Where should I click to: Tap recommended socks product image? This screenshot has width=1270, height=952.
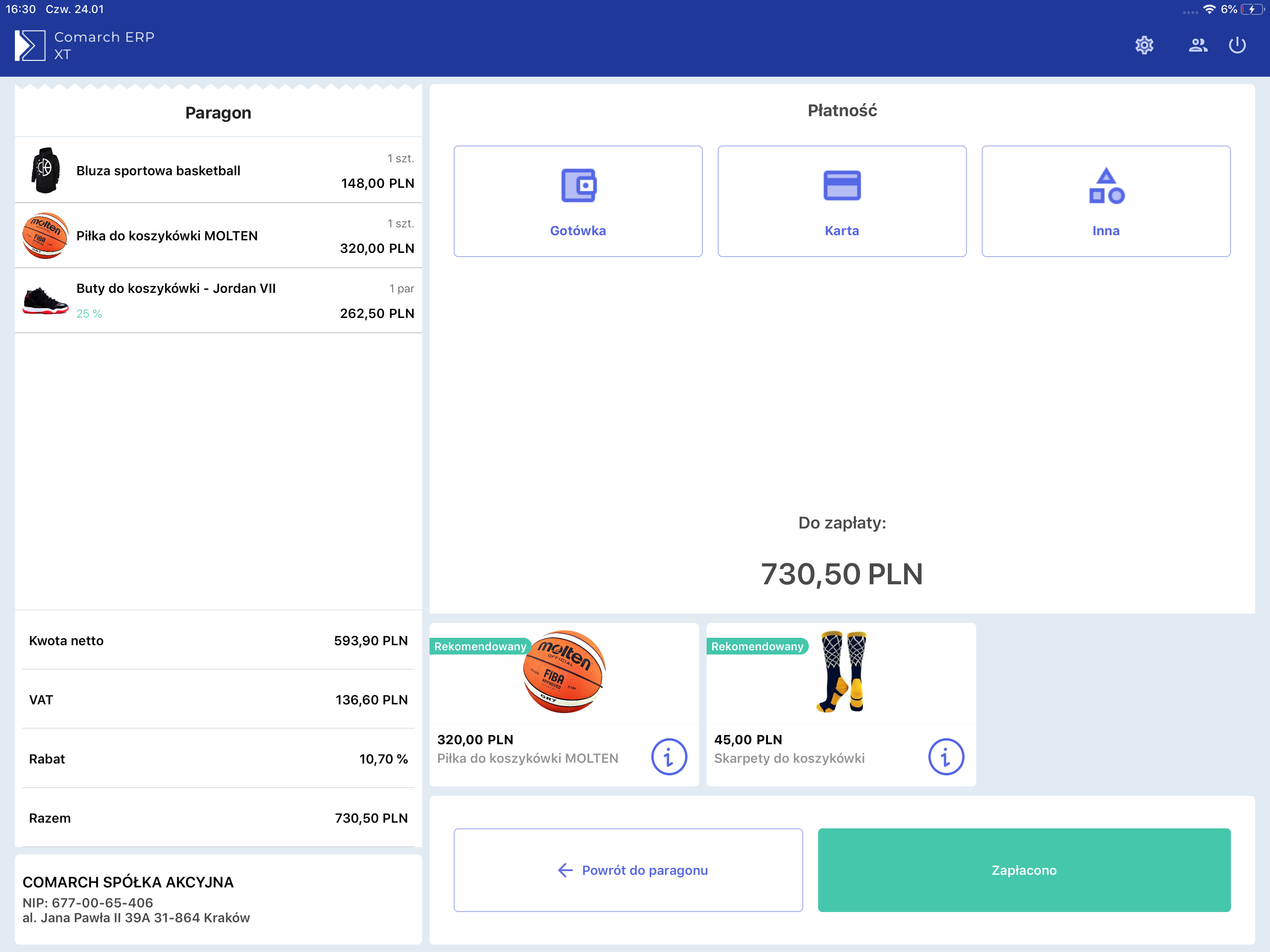coord(842,672)
